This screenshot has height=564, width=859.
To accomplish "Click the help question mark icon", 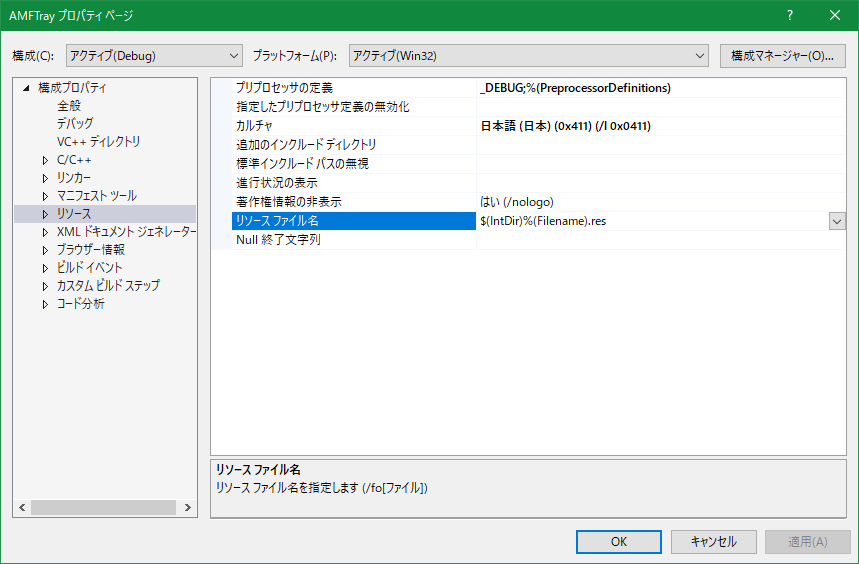I will [790, 16].
